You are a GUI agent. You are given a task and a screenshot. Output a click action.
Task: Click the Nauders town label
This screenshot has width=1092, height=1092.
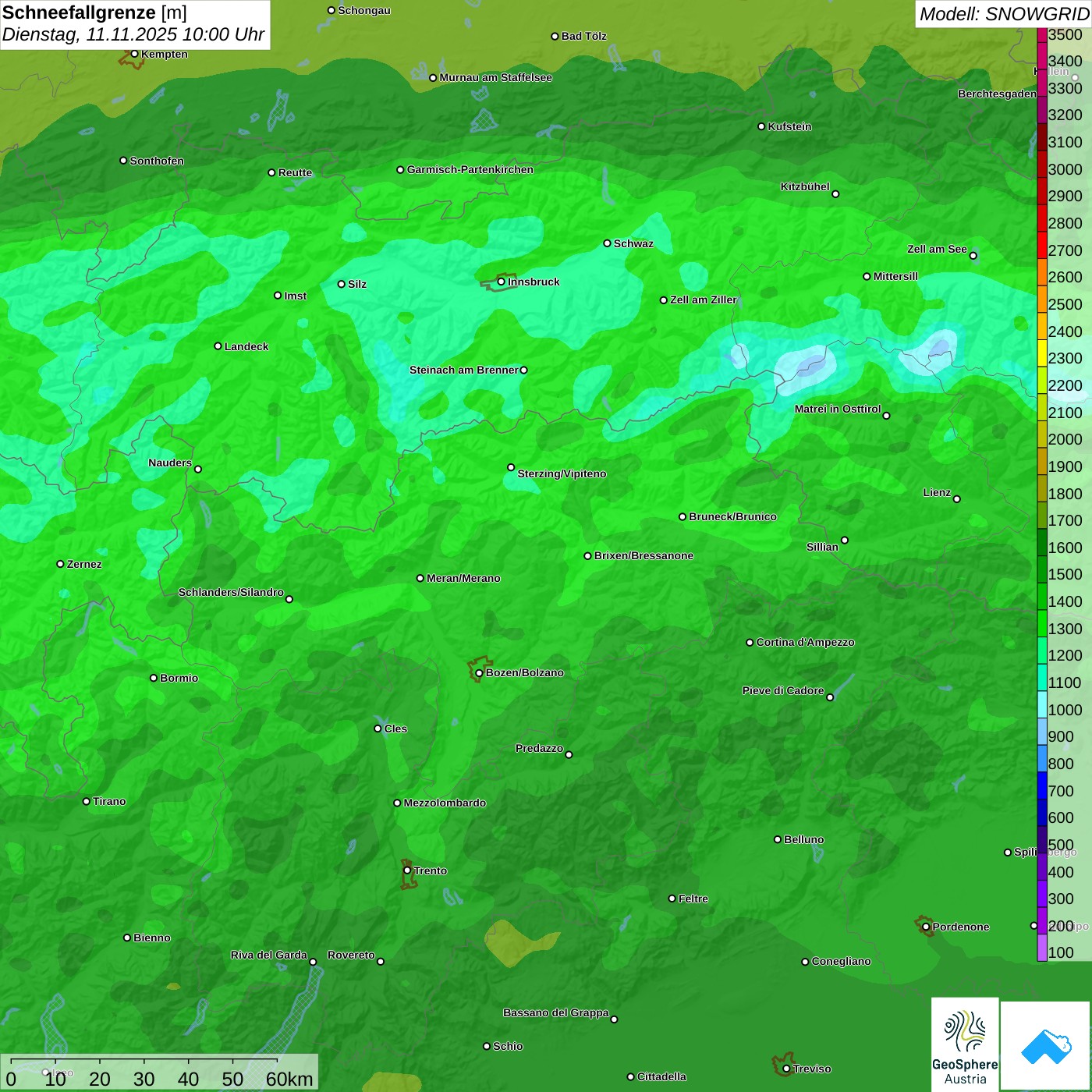click(170, 463)
